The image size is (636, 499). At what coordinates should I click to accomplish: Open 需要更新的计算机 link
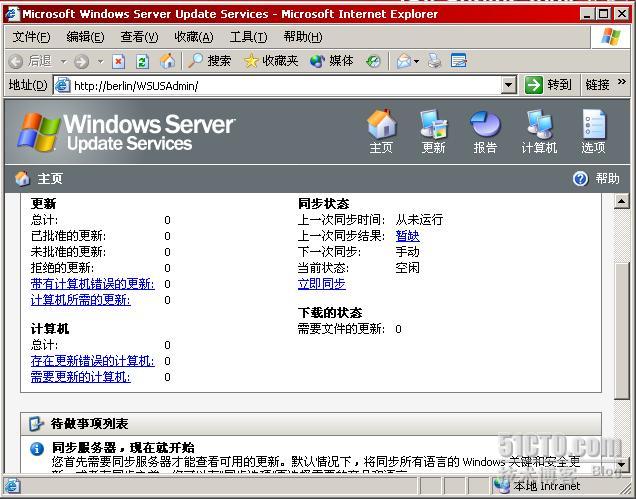81,377
